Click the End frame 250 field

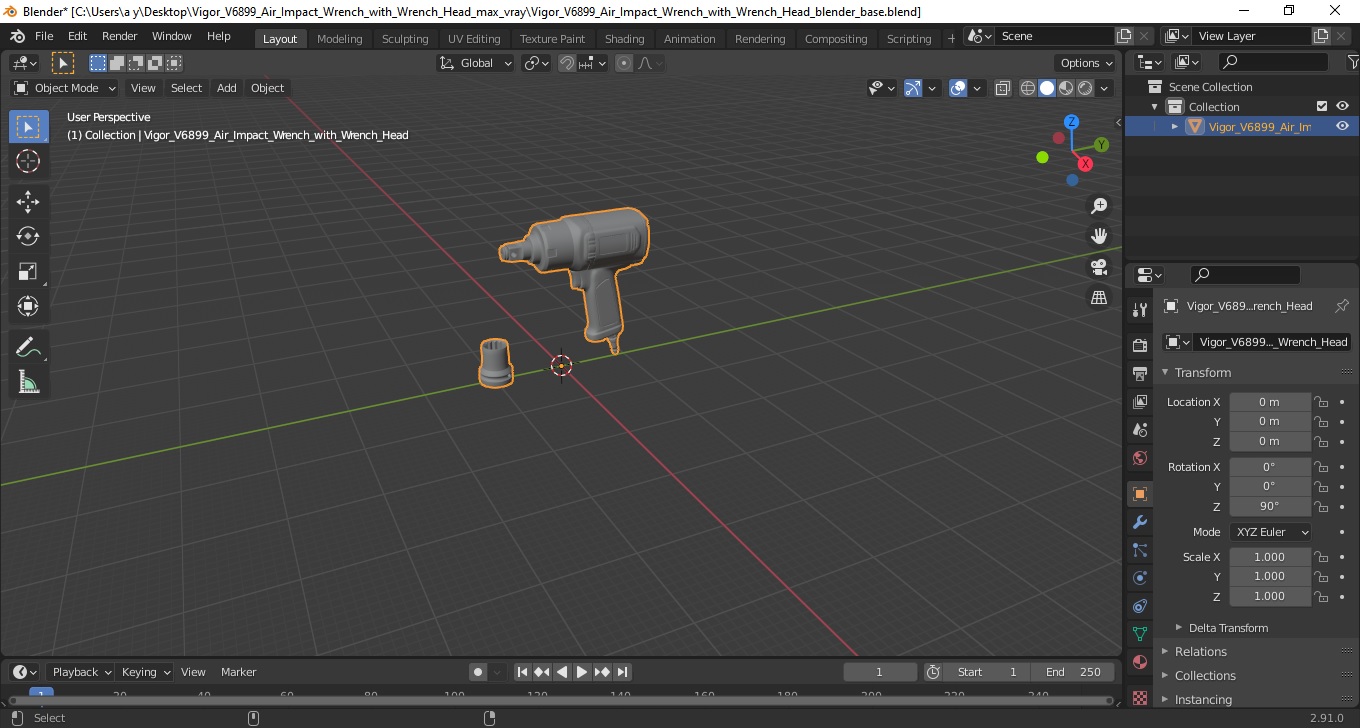1075,672
